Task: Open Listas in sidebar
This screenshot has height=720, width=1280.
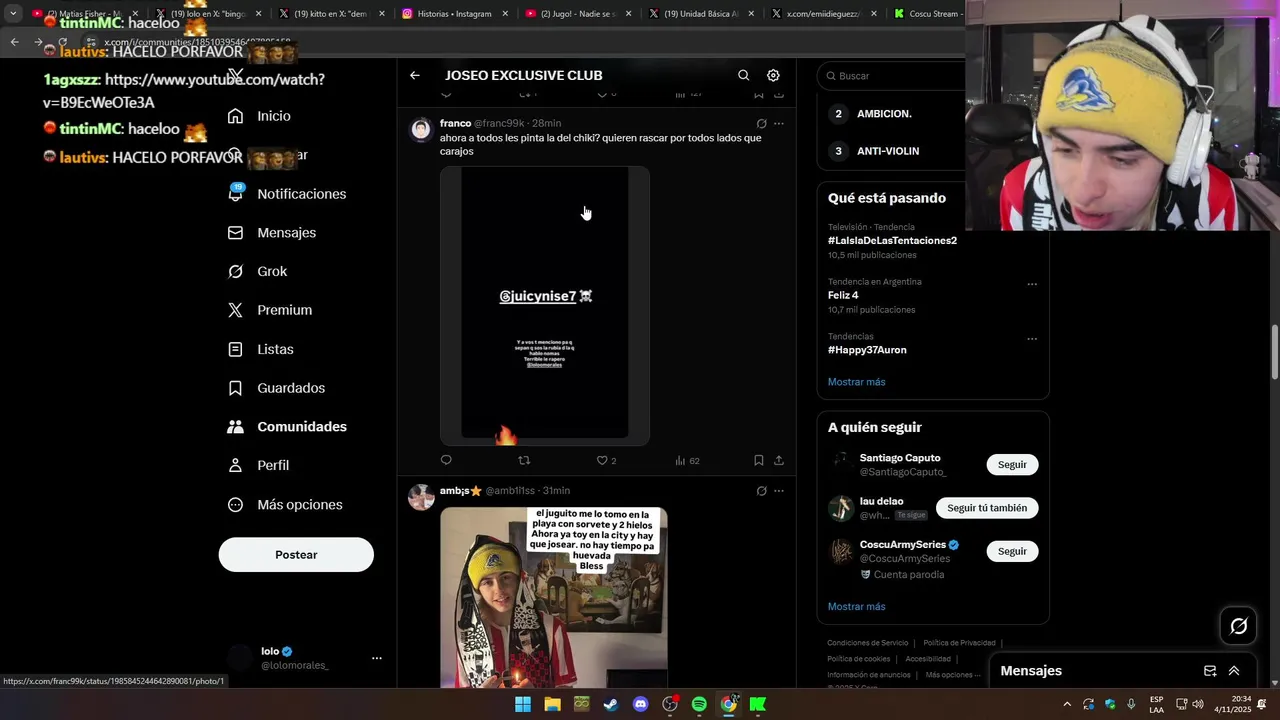Action: point(261,349)
